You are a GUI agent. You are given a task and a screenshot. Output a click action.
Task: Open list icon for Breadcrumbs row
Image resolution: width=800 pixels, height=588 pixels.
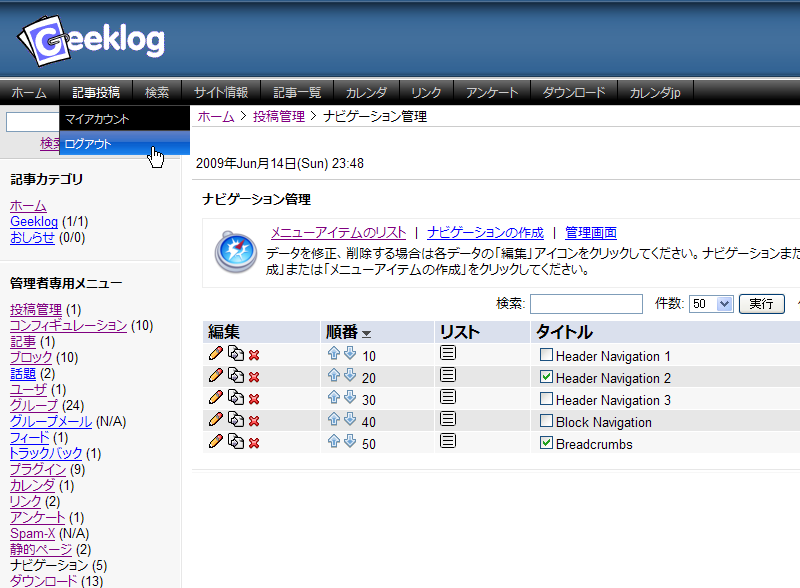click(x=448, y=442)
